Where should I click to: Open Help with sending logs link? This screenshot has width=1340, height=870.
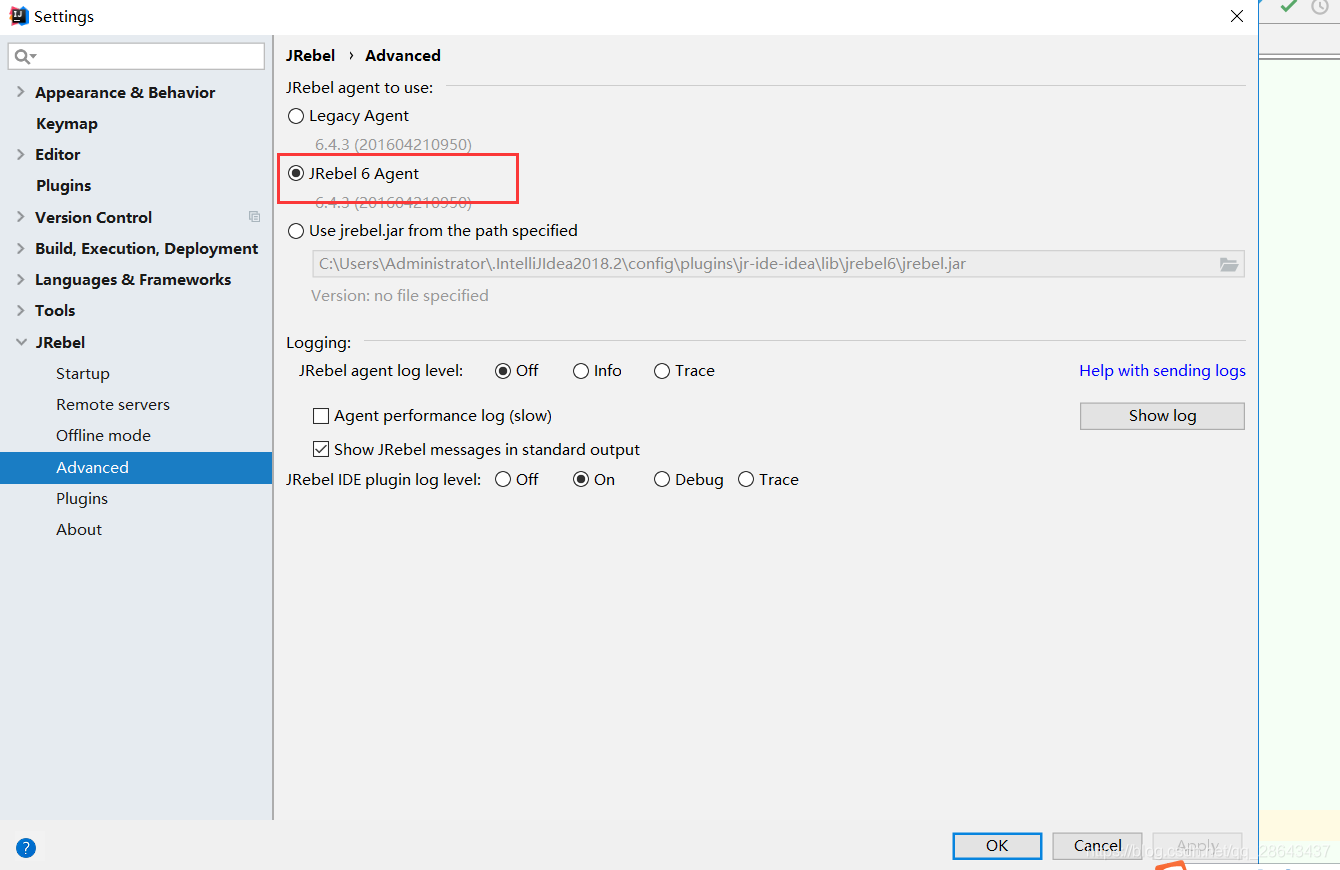tap(1162, 371)
